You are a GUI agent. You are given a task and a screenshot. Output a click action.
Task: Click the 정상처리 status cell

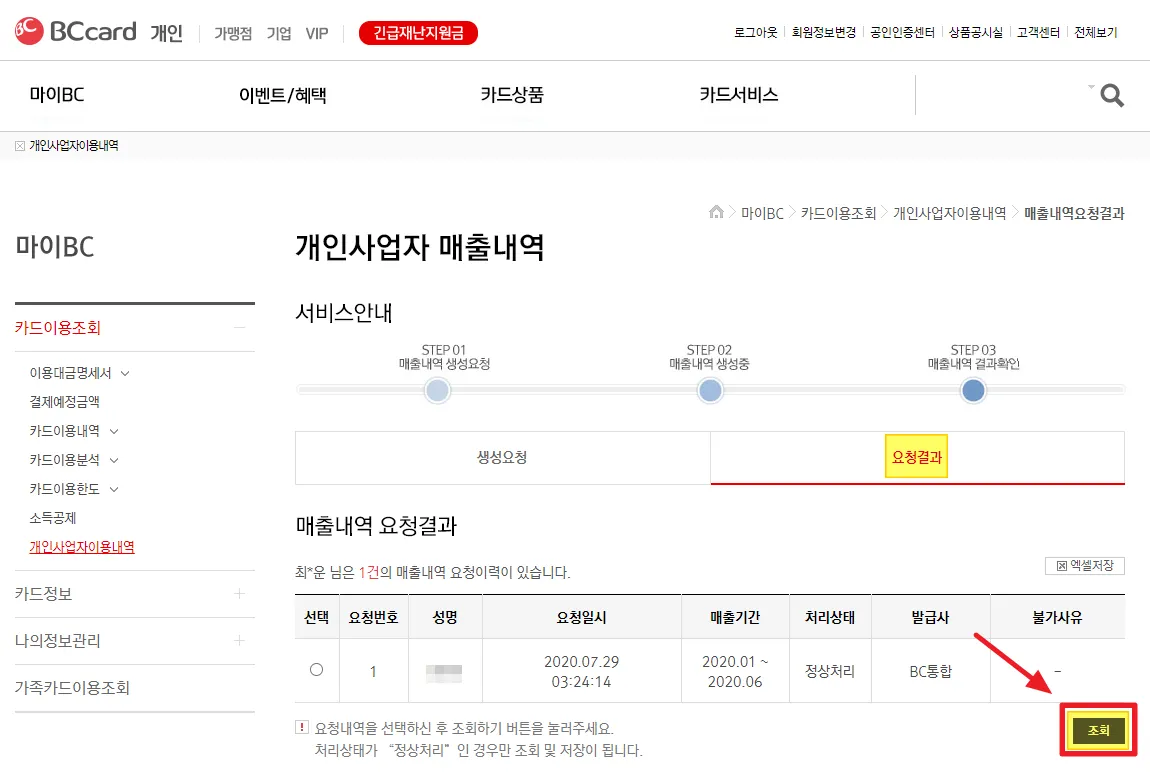(829, 671)
